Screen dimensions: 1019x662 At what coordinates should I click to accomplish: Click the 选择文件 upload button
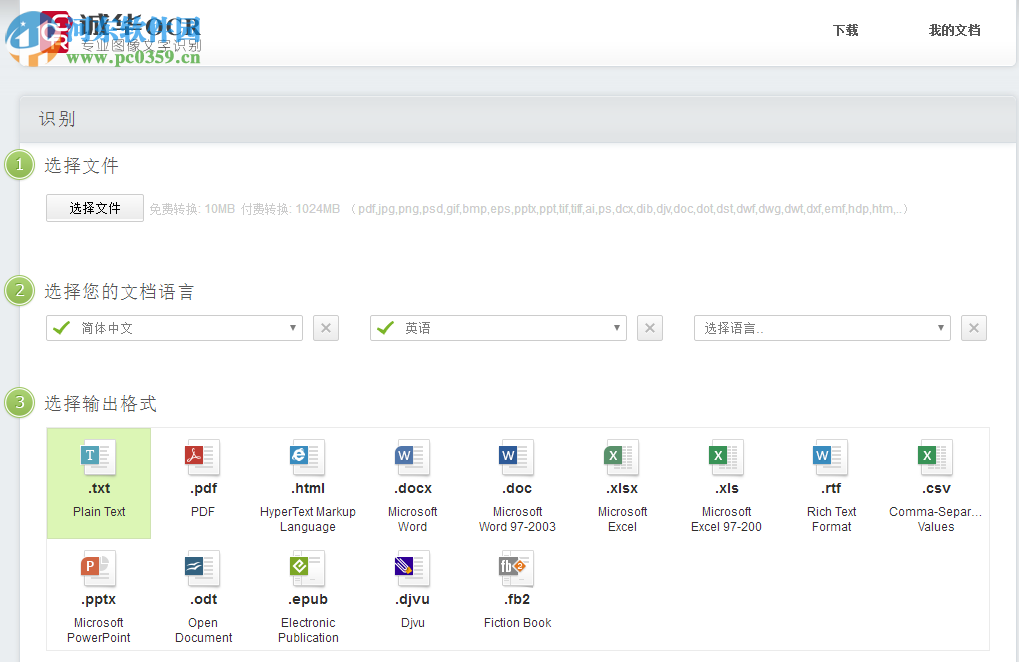point(95,208)
